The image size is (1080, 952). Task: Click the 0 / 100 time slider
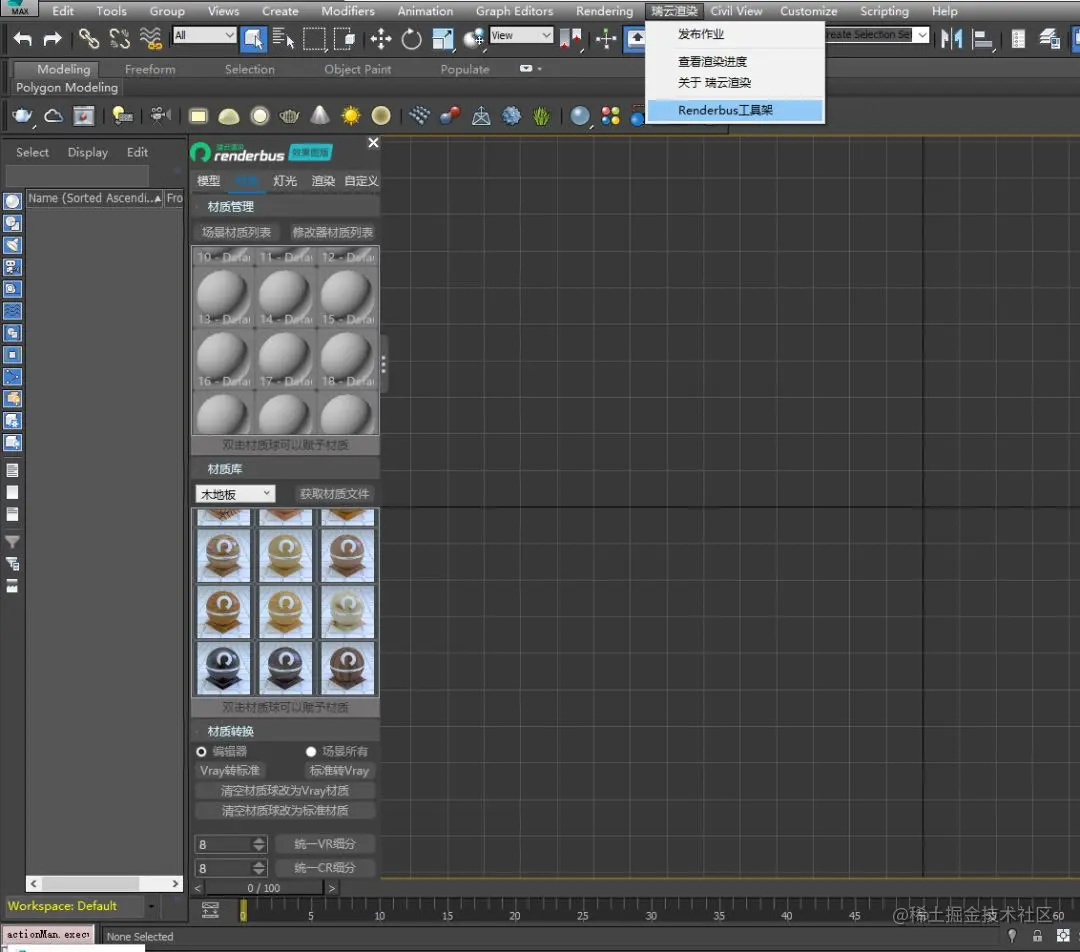[x=264, y=888]
